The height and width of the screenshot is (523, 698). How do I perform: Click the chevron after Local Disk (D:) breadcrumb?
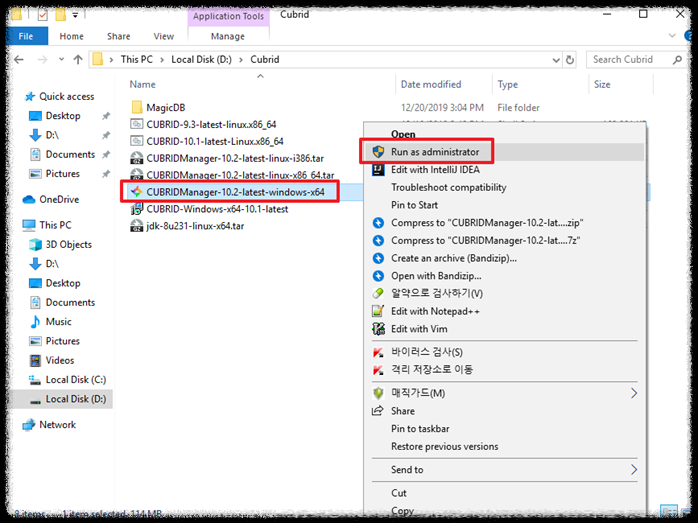pos(241,60)
